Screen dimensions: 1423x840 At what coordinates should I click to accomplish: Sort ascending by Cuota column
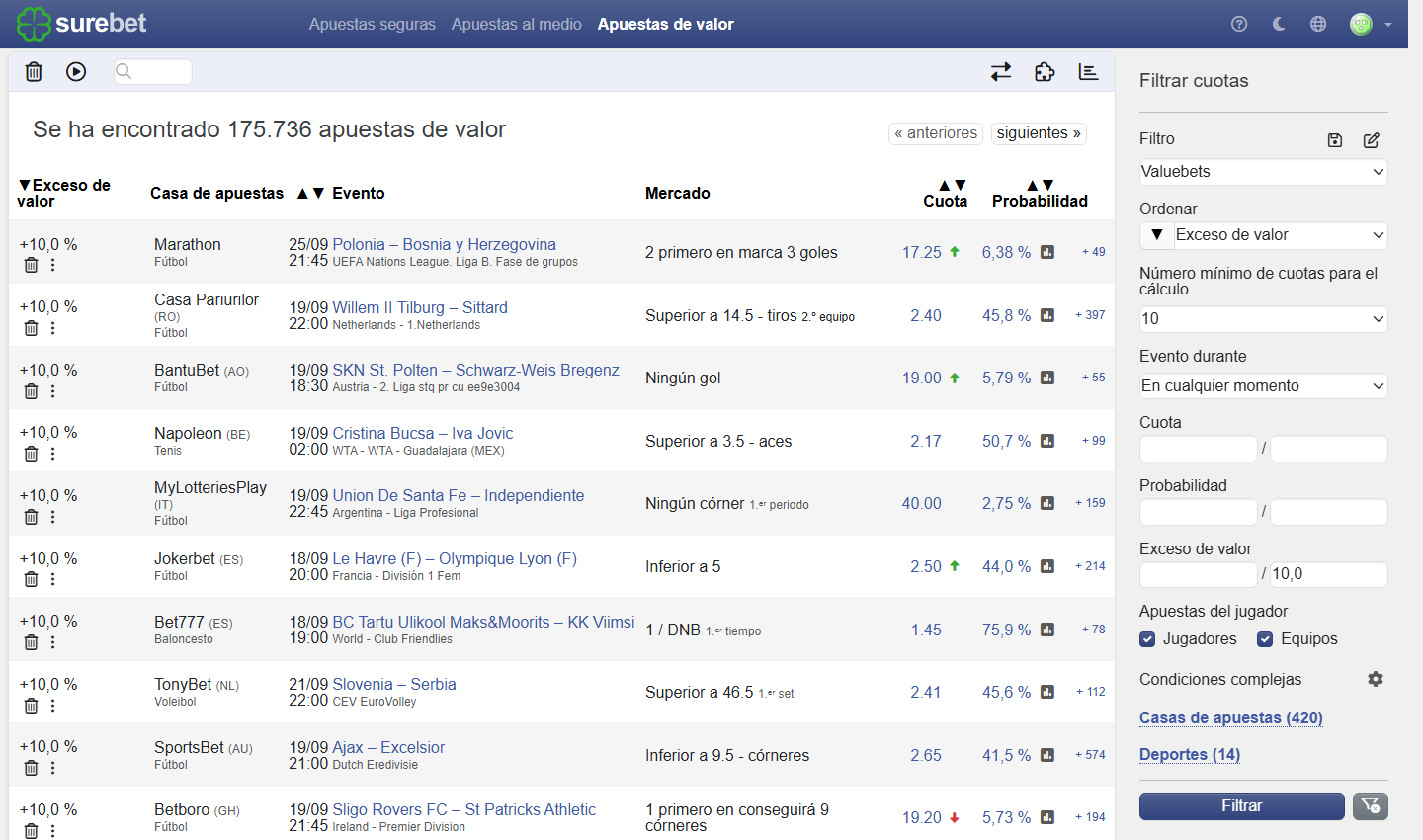coord(944,185)
